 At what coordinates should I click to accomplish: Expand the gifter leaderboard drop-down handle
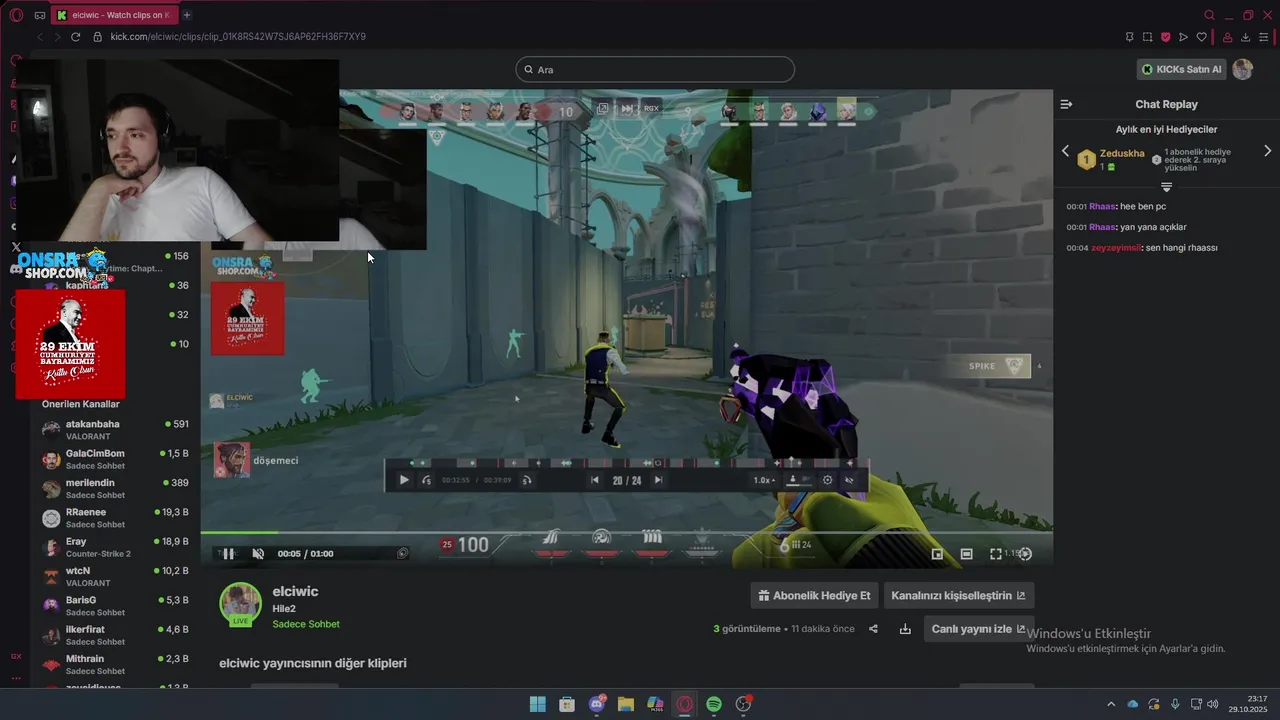coord(1166,187)
